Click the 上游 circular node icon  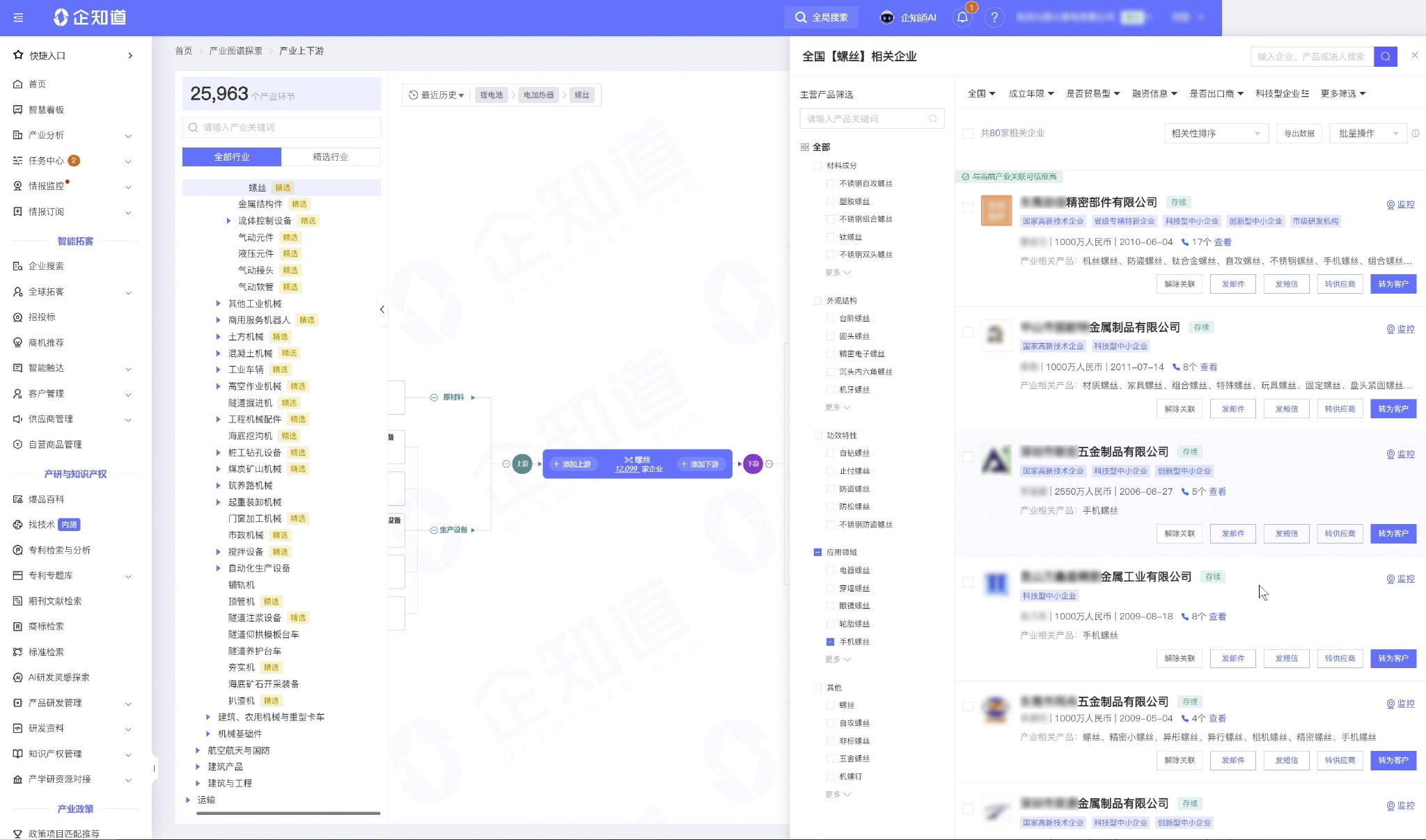(x=522, y=463)
